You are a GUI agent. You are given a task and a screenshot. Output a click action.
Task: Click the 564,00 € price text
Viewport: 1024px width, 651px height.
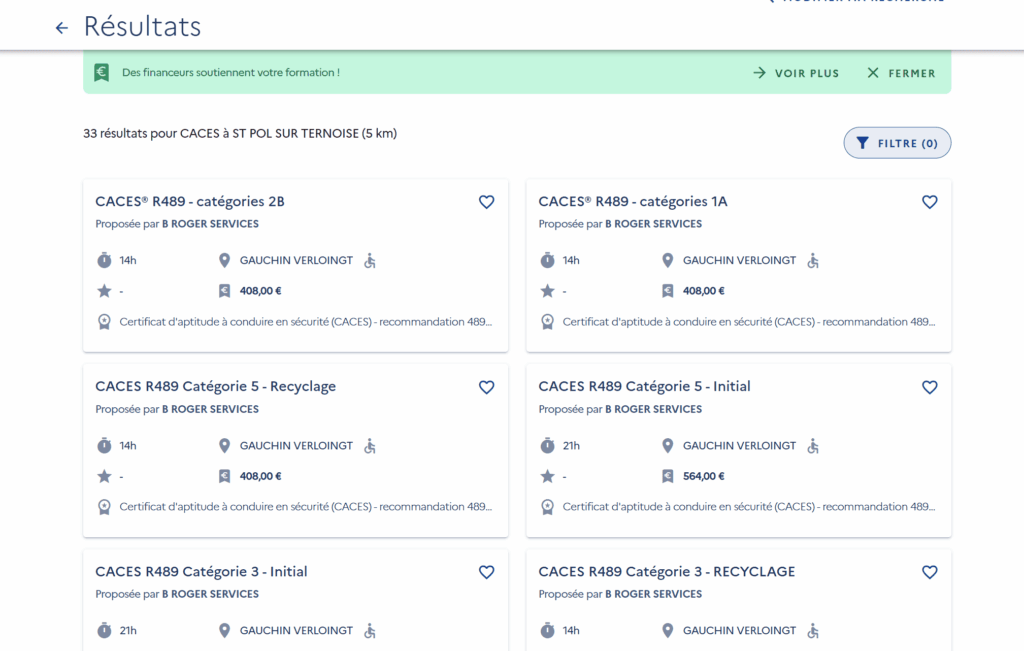704,476
